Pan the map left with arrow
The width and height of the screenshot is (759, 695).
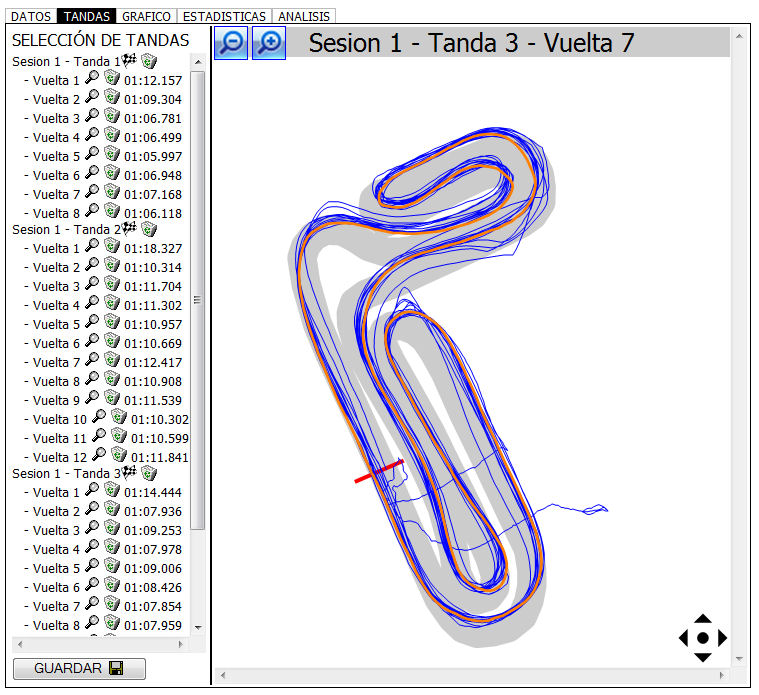coord(683,638)
